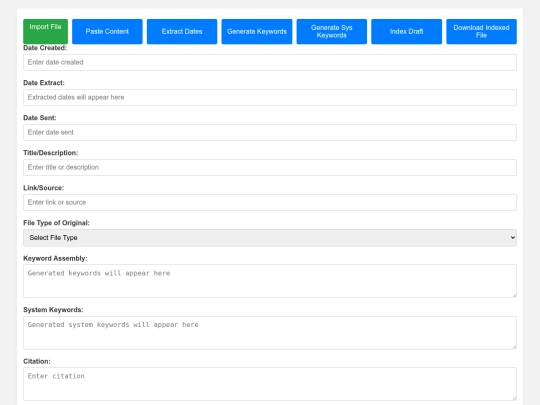Click the Date Created label
Viewport: 540px width, 405px height.
pos(45,48)
